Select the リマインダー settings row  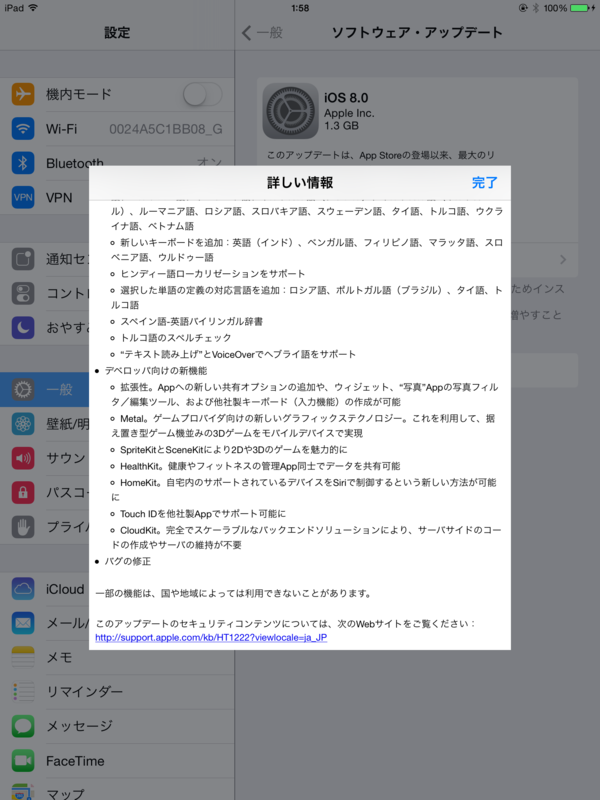pyautogui.click(x=117, y=691)
